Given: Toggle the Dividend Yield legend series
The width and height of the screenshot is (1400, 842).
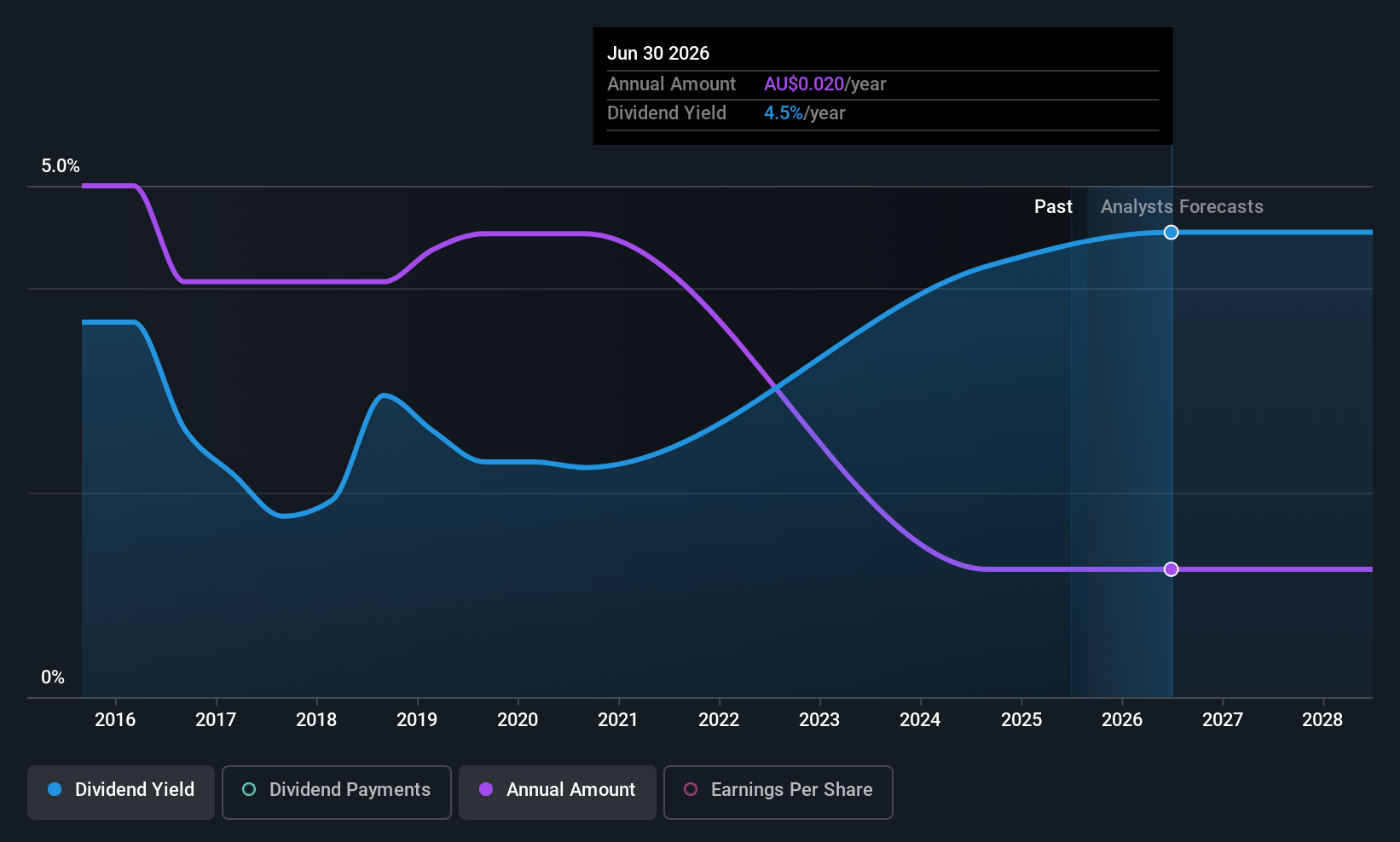Looking at the screenshot, I should 121,790.
